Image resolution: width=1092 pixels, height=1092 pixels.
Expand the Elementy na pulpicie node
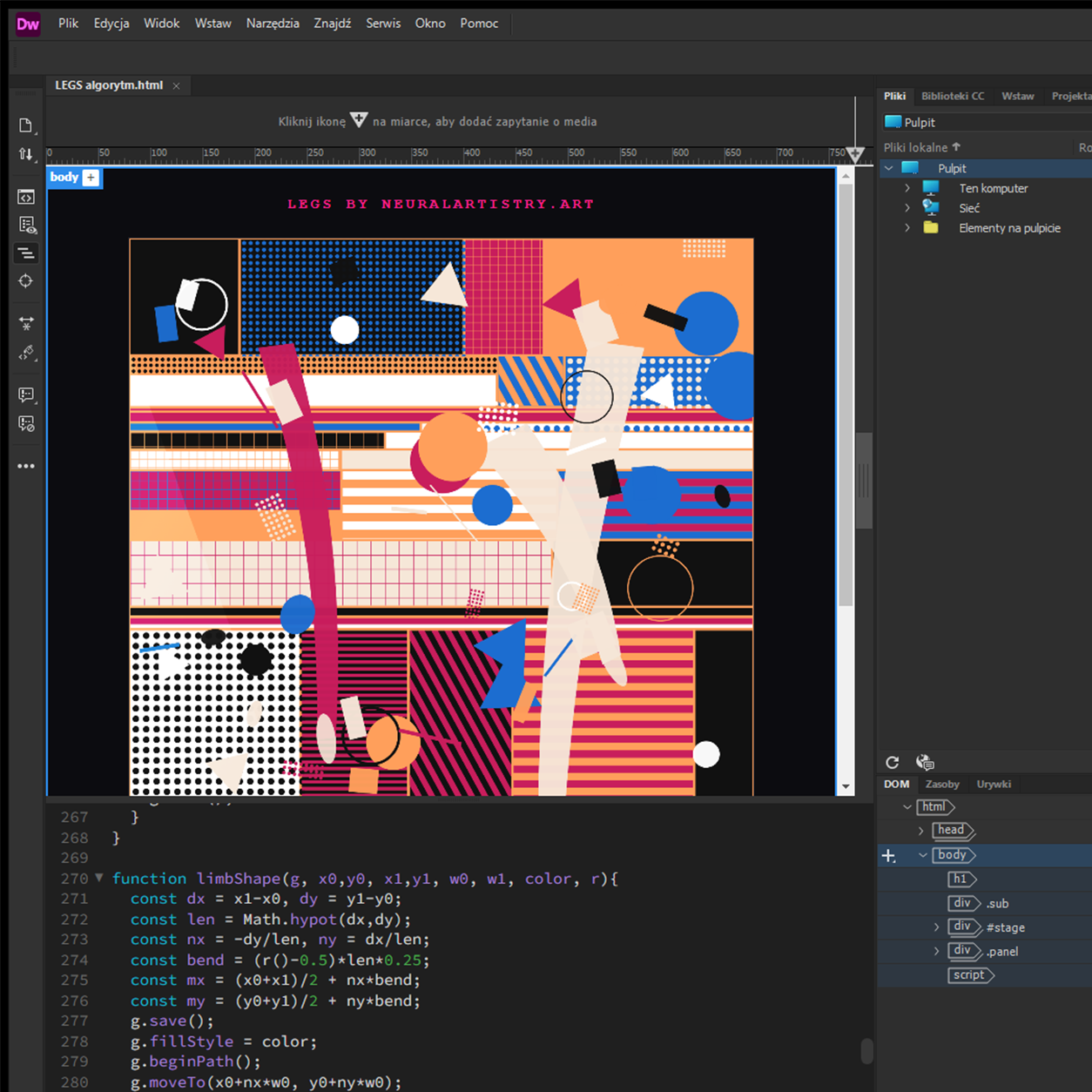point(907,228)
